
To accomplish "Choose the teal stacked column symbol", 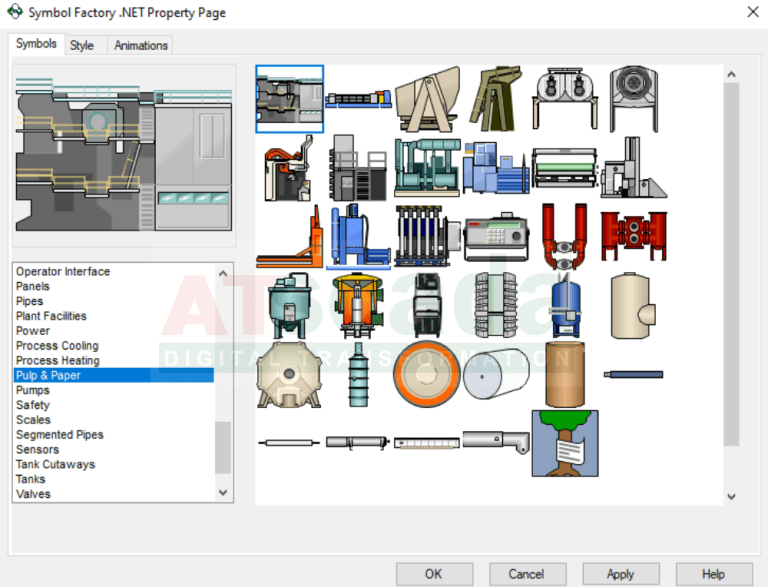I will point(358,374).
